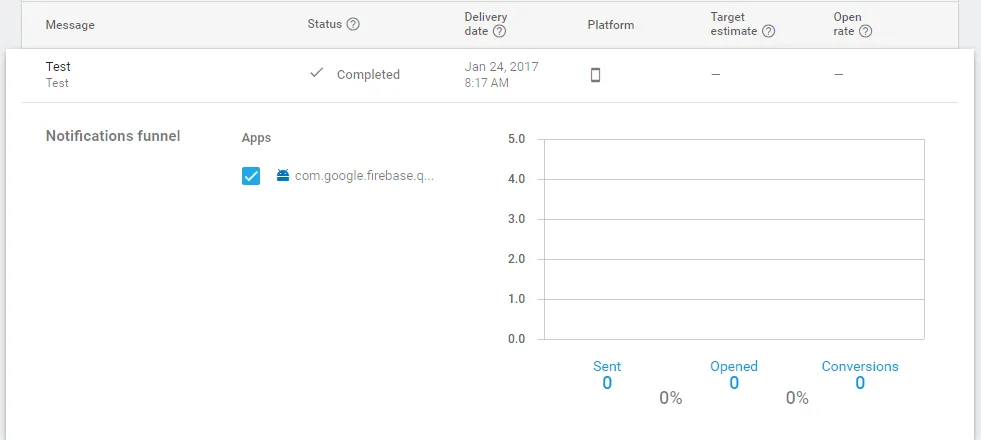
Task: Click the Completed status text
Action: click(x=368, y=75)
